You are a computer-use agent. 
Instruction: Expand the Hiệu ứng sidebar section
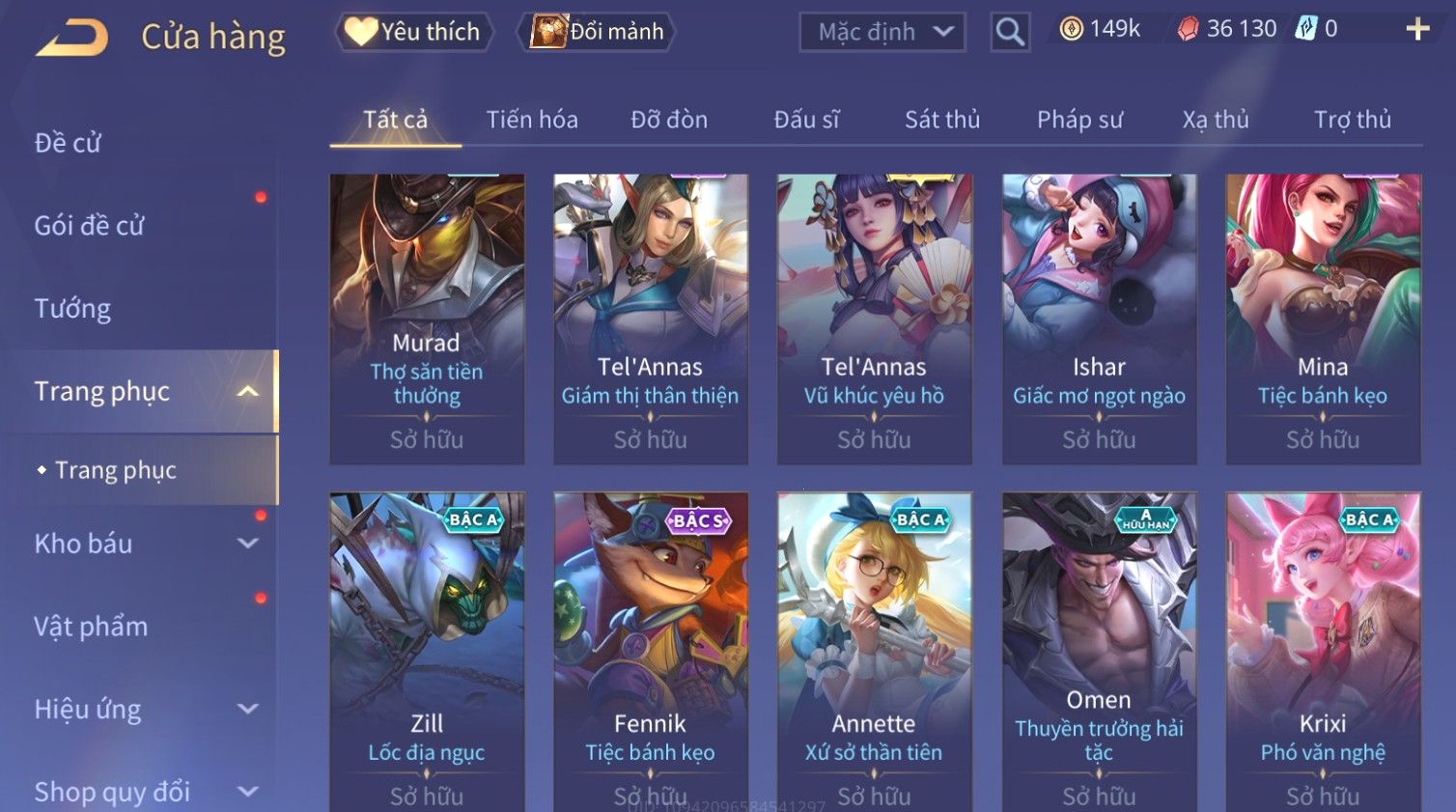coord(248,709)
